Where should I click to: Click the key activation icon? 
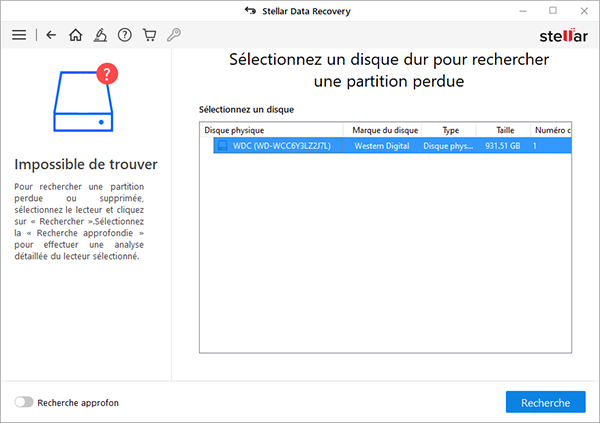(x=174, y=35)
